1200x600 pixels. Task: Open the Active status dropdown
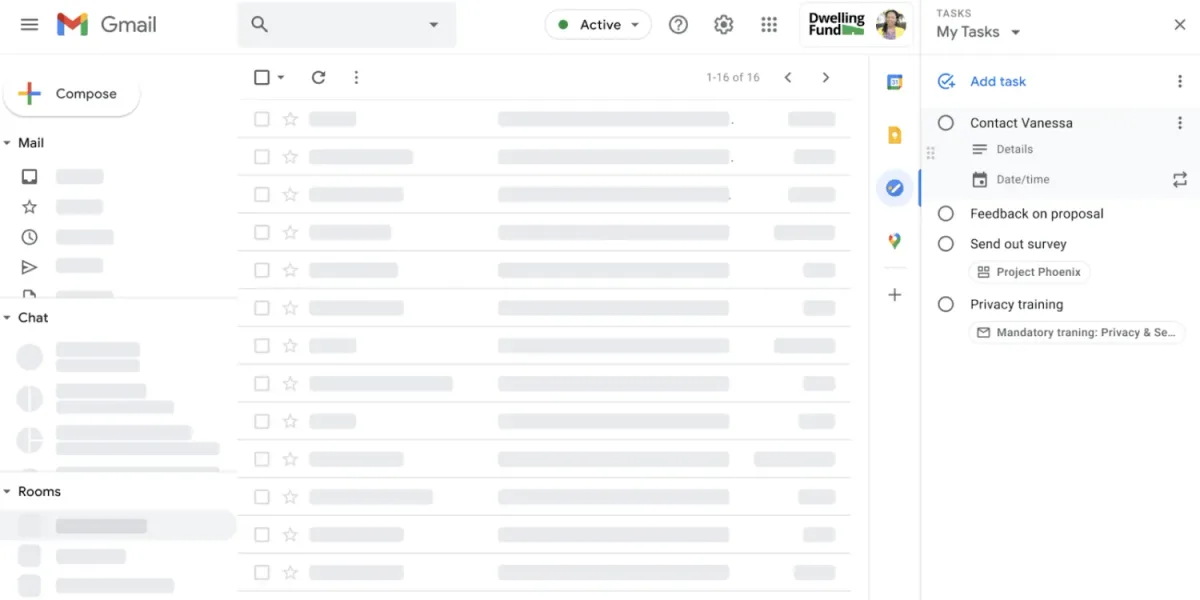coord(598,24)
